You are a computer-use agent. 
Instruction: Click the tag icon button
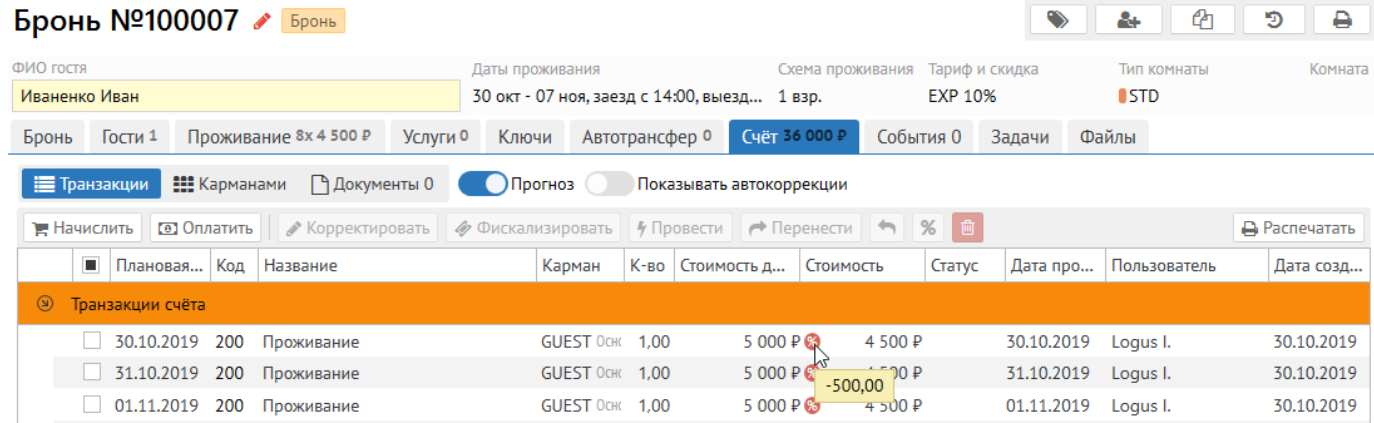(1058, 19)
